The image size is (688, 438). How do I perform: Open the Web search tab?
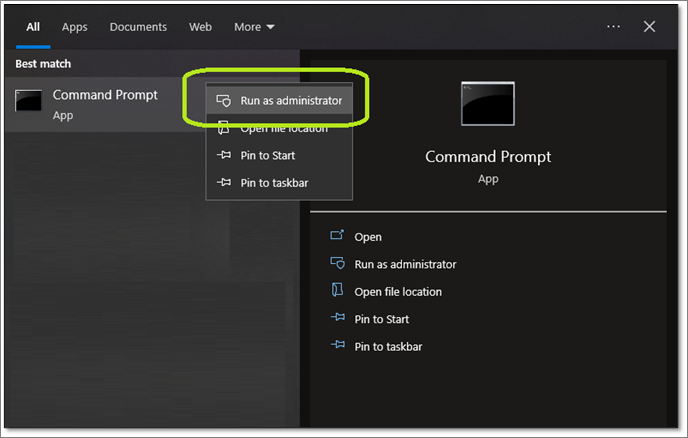click(200, 27)
